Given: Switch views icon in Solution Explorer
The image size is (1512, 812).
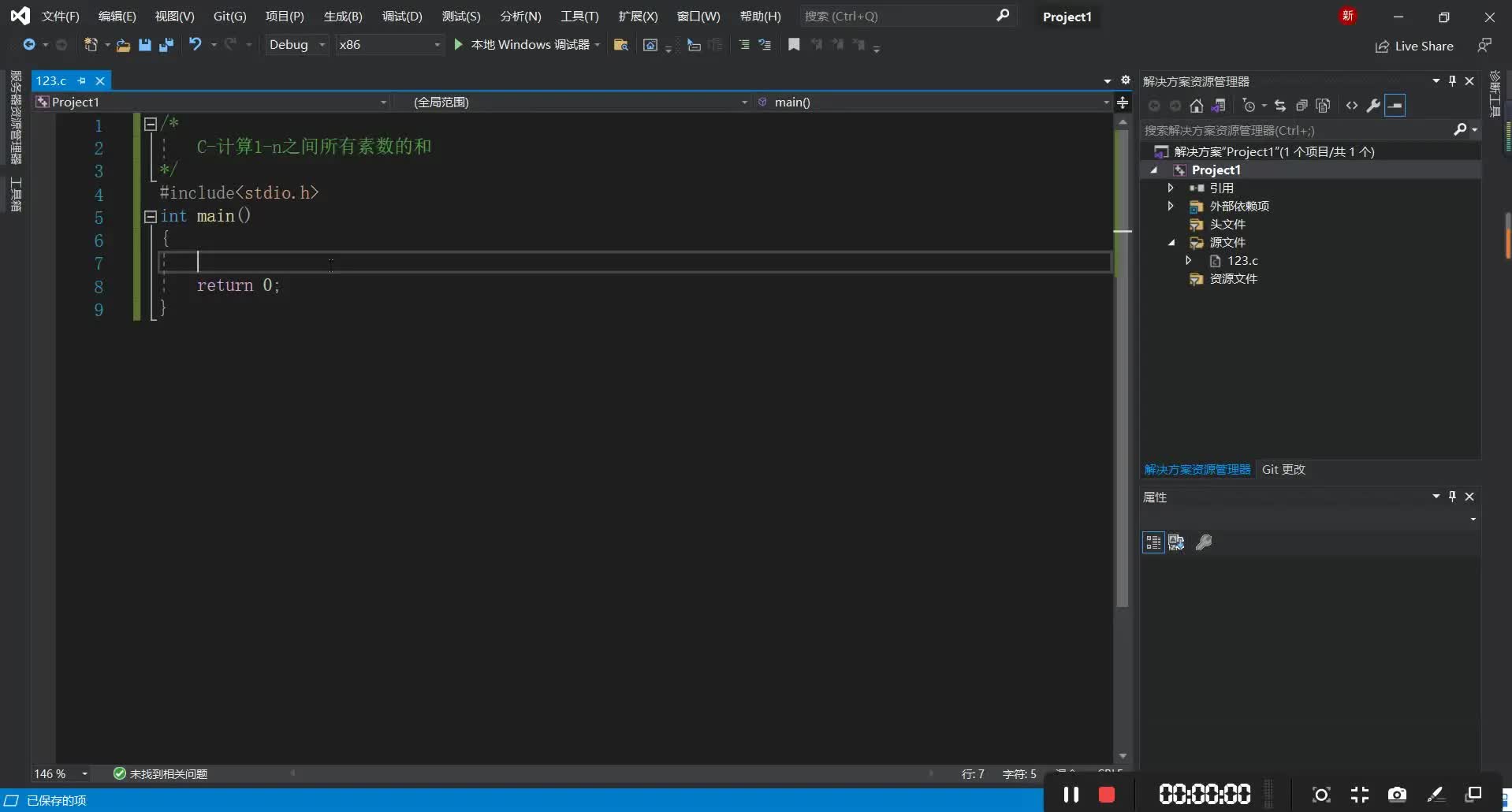Looking at the screenshot, I should point(1219,106).
